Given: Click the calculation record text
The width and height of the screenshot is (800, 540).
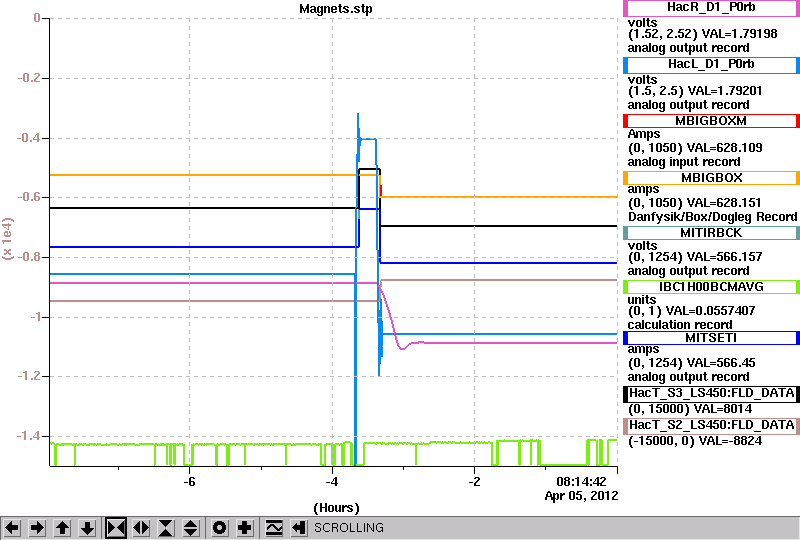Looking at the screenshot, I should click(680, 325).
